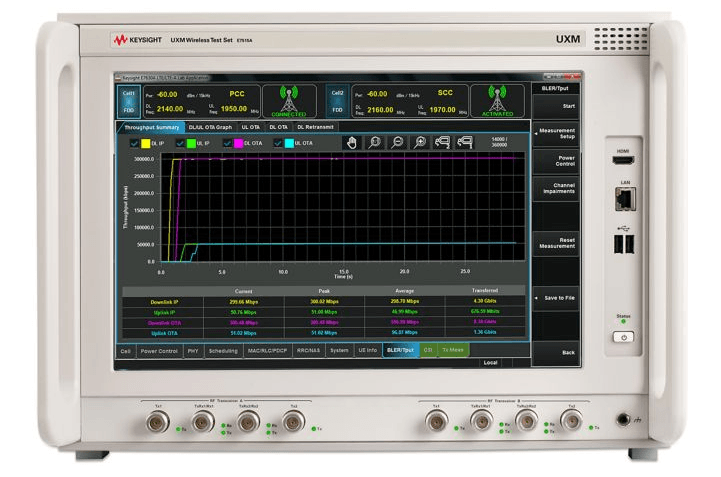Viewport: 721px width, 477px height.
Task: Switch to the Cell bottom tab
Action: coord(126,351)
